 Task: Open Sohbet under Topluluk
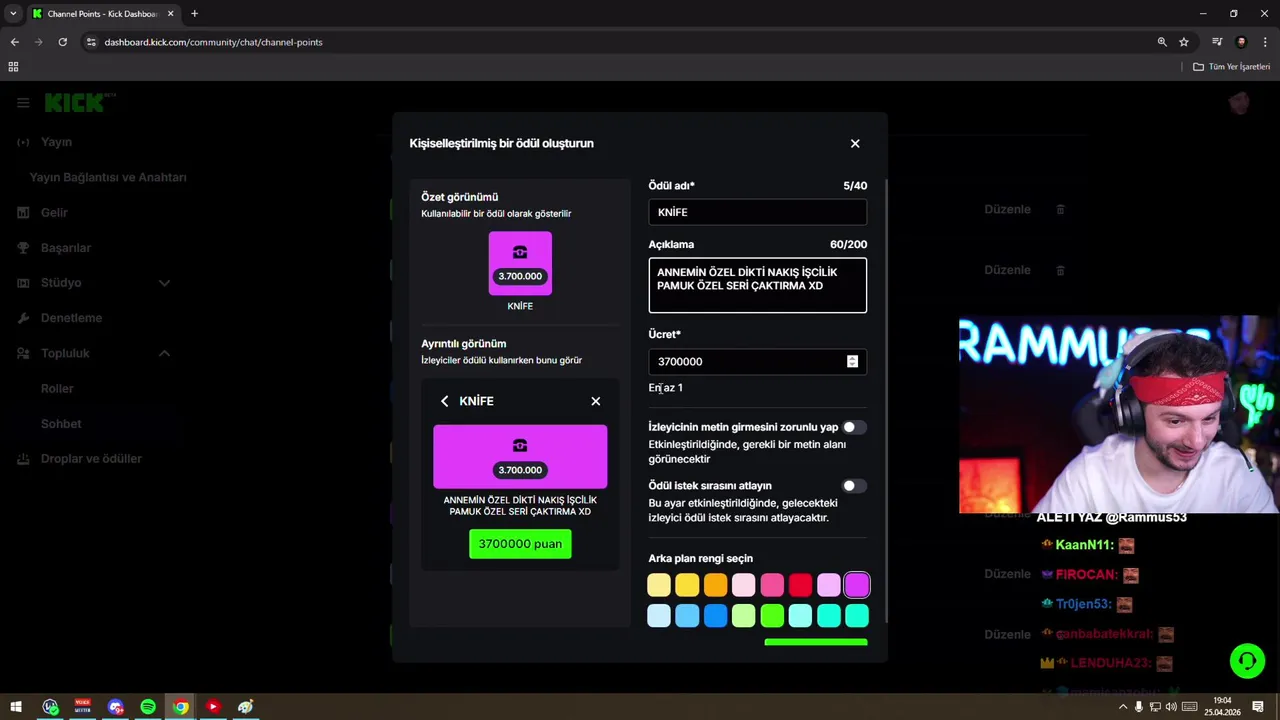(61, 424)
